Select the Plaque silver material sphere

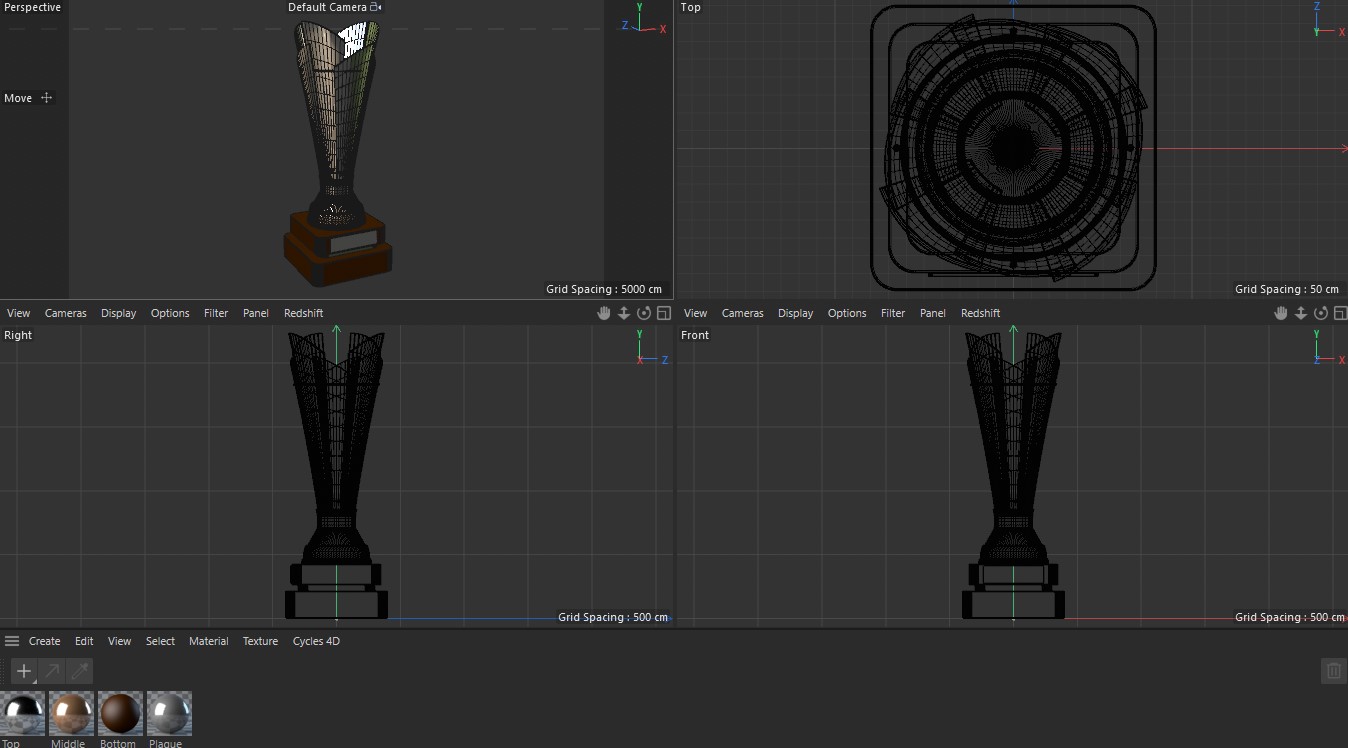pos(169,713)
